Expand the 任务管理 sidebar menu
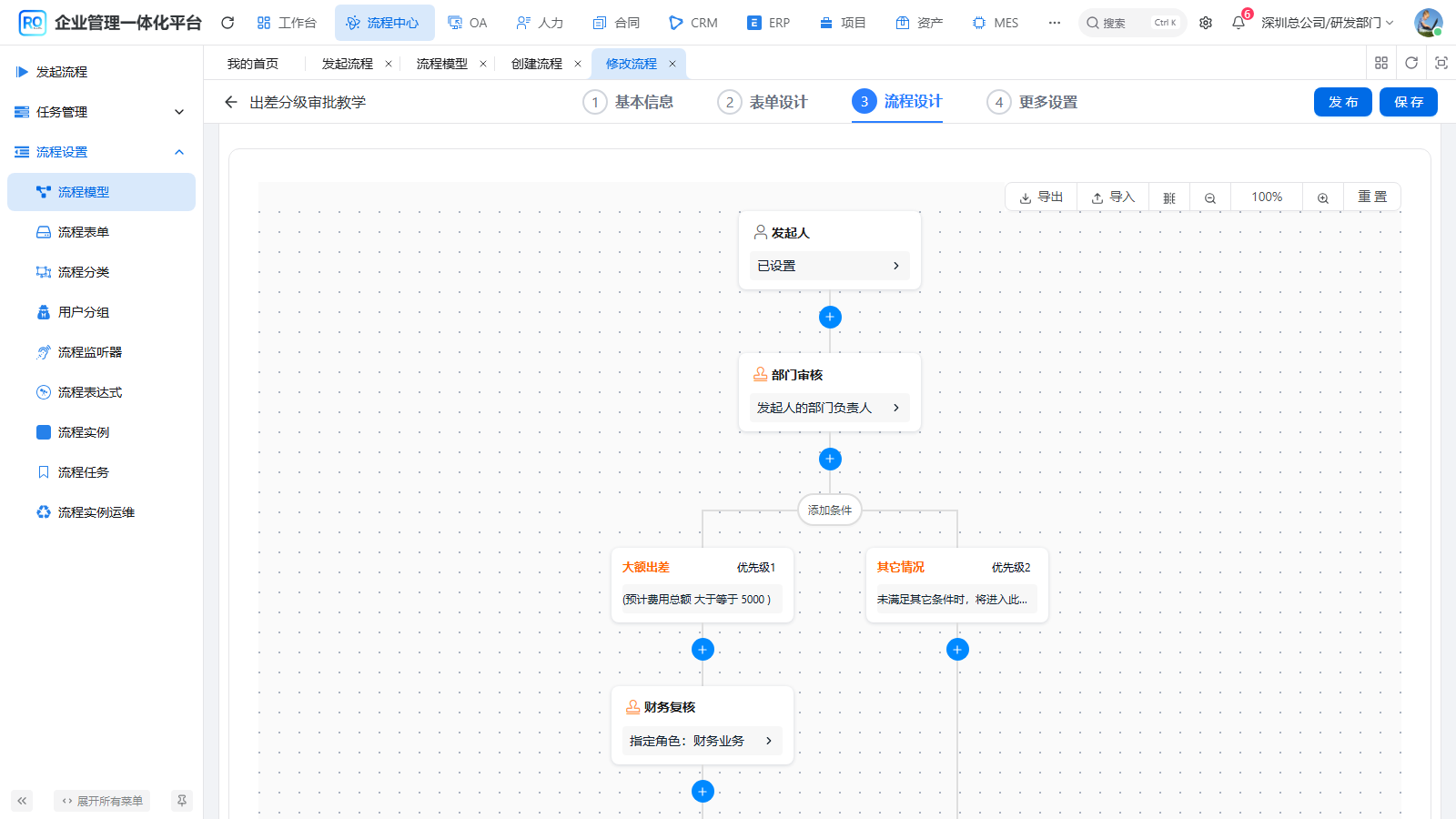Image resolution: width=1456 pixels, height=819 pixels. tap(101, 112)
